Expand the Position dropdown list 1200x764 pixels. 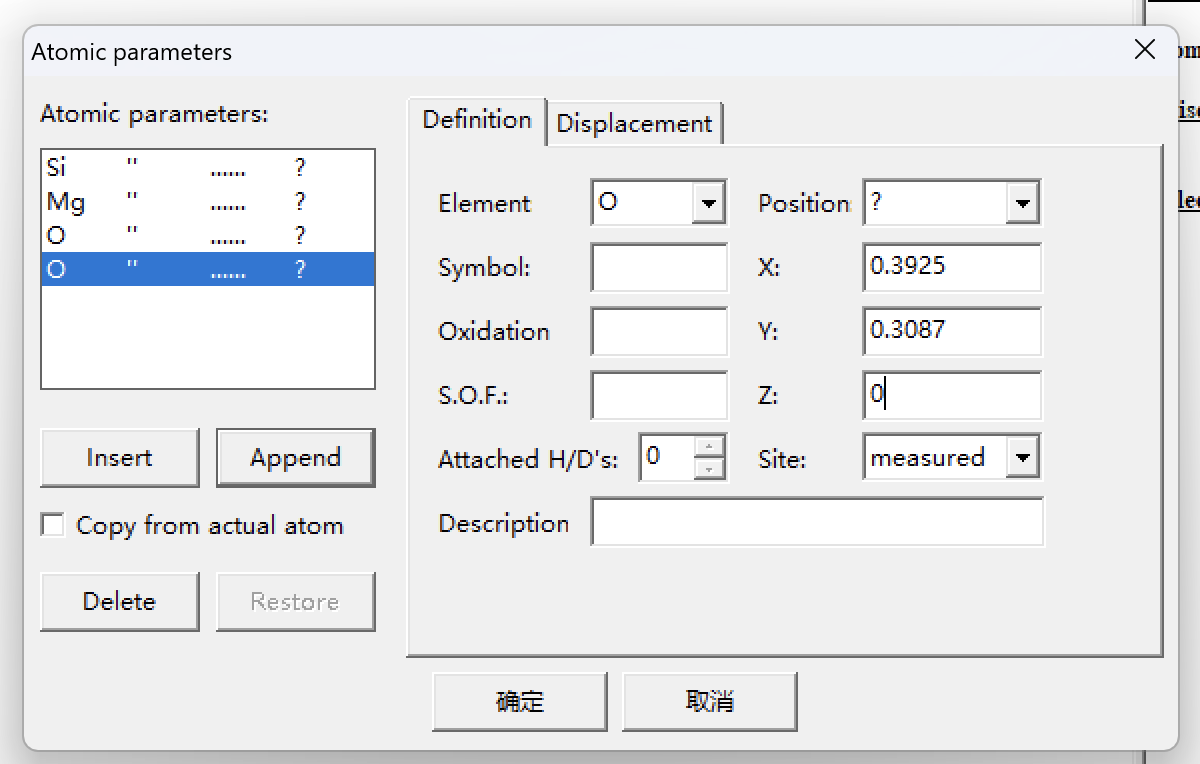pyautogui.click(x=1021, y=203)
